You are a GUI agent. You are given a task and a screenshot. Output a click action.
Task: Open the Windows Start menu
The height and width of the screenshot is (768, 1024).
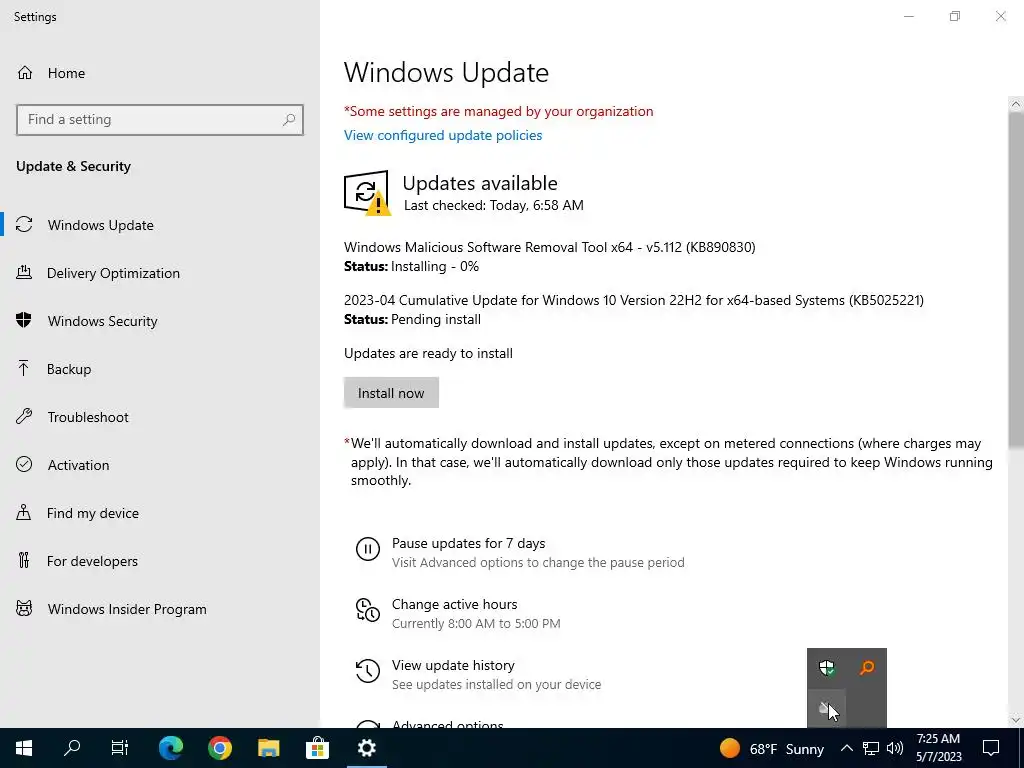coord(24,748)
